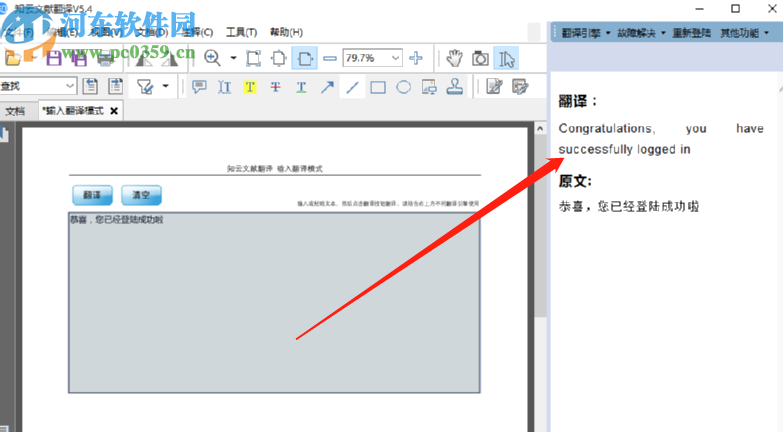Find the next search result

(115, 86)
